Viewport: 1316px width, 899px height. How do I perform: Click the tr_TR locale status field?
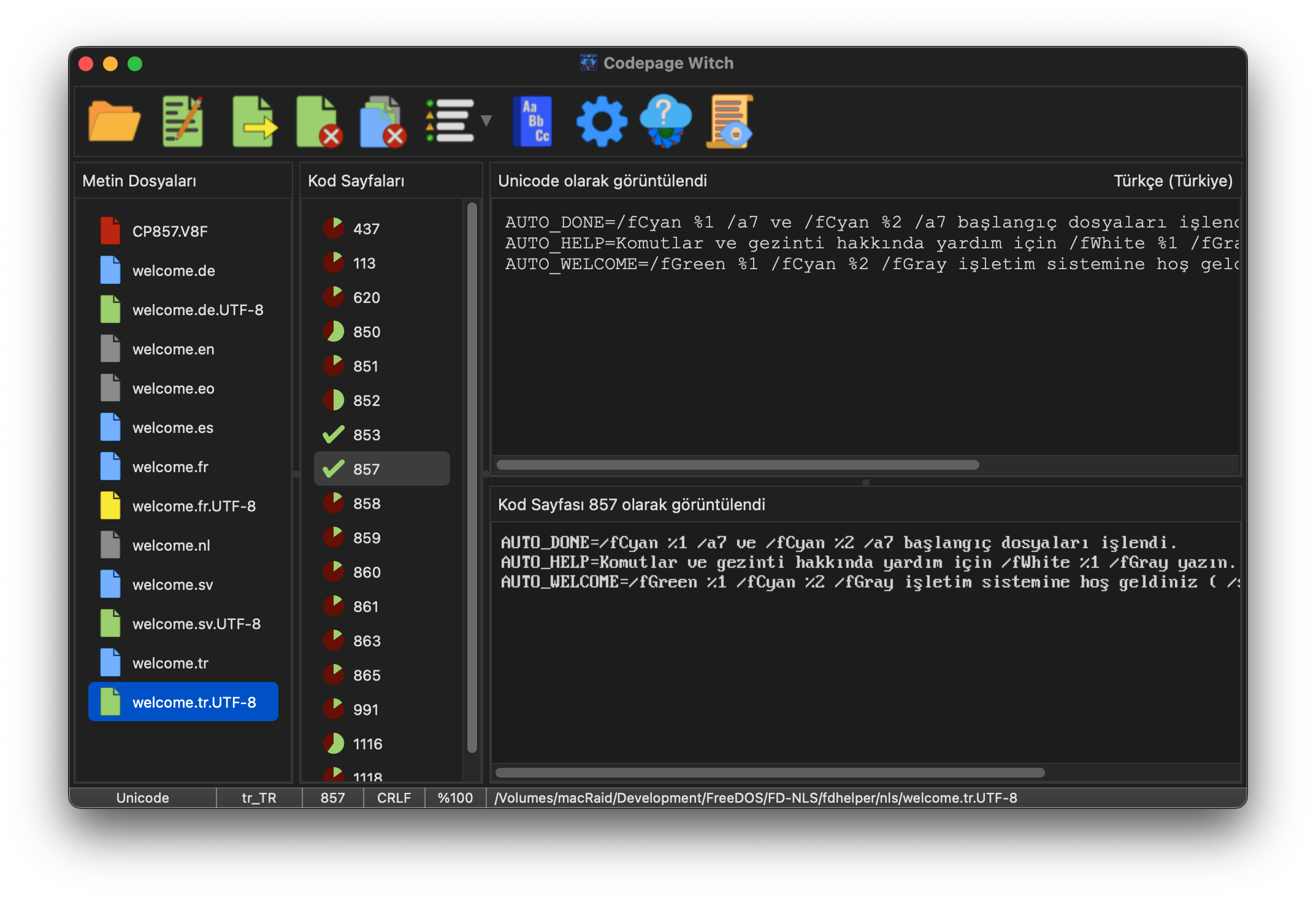pyautogui.click(x=259, y=798)
